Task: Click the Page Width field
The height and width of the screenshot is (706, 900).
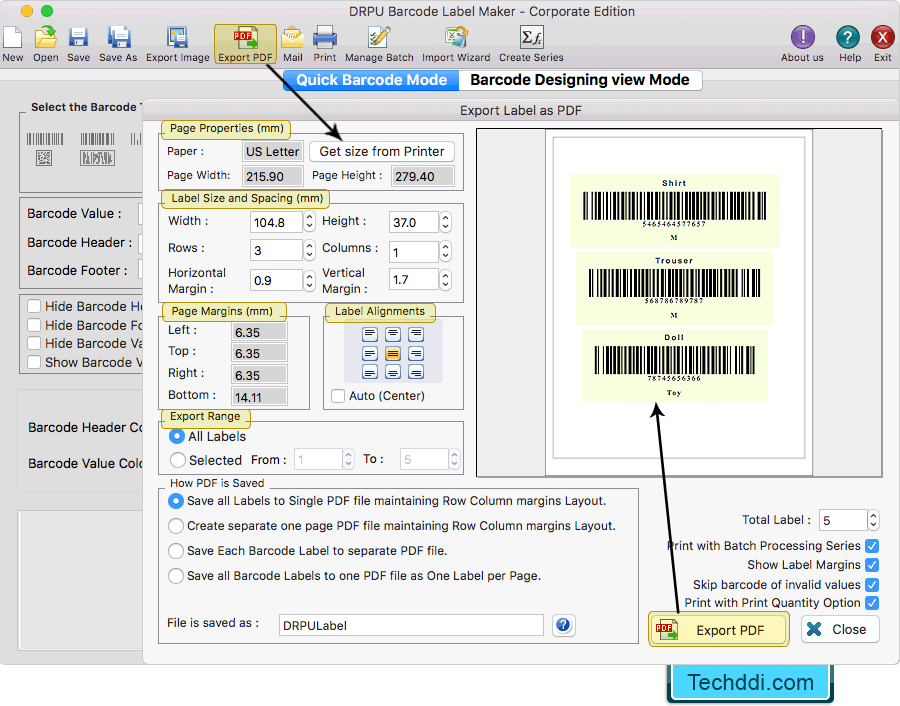Action: point(273,176)
